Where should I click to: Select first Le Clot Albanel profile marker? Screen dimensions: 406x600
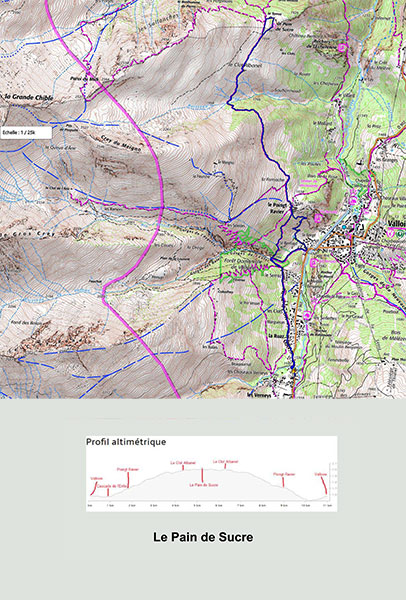[x=183, y=463]
